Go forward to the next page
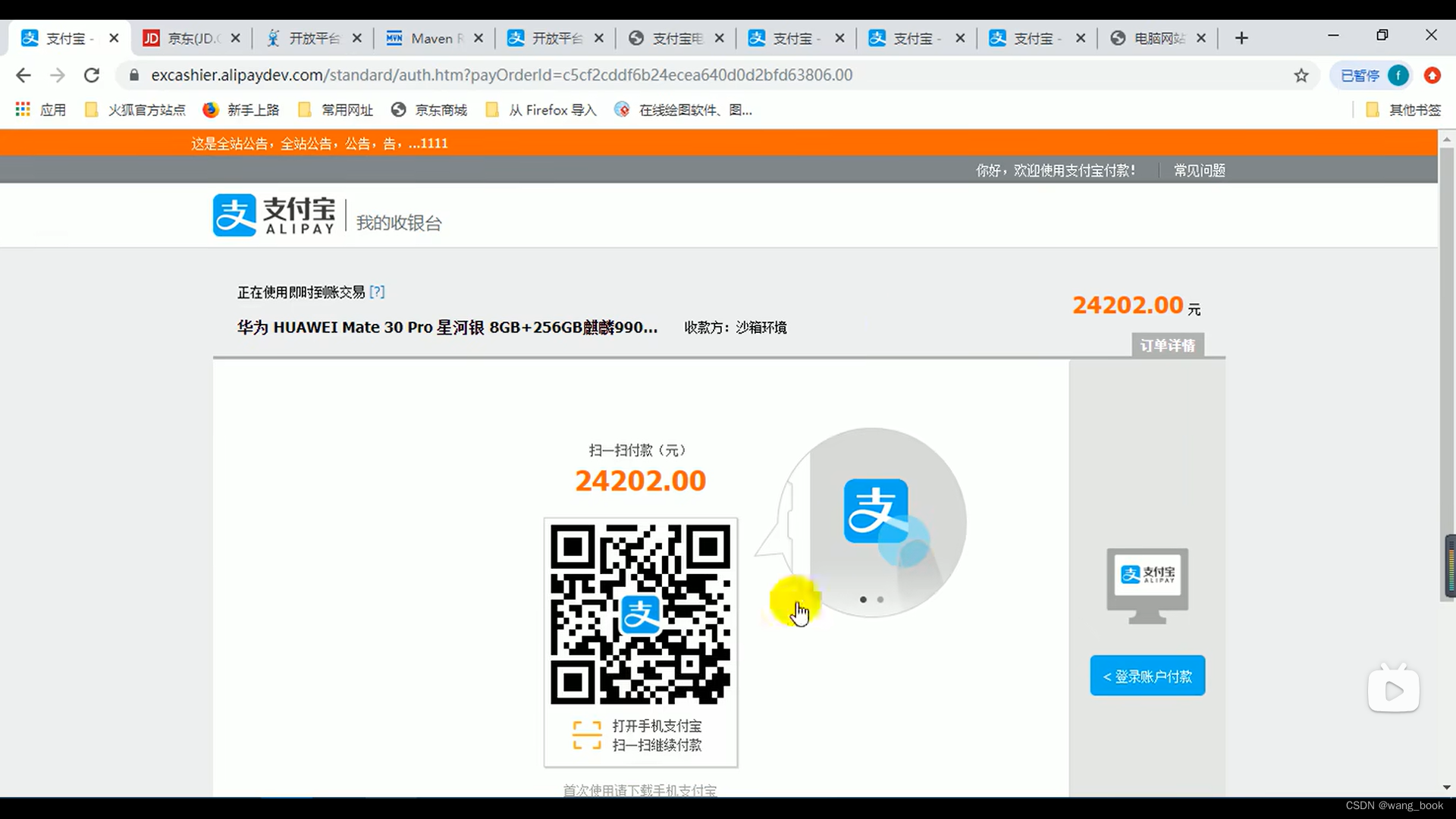 pyautogui.click(x=58, y=75)
